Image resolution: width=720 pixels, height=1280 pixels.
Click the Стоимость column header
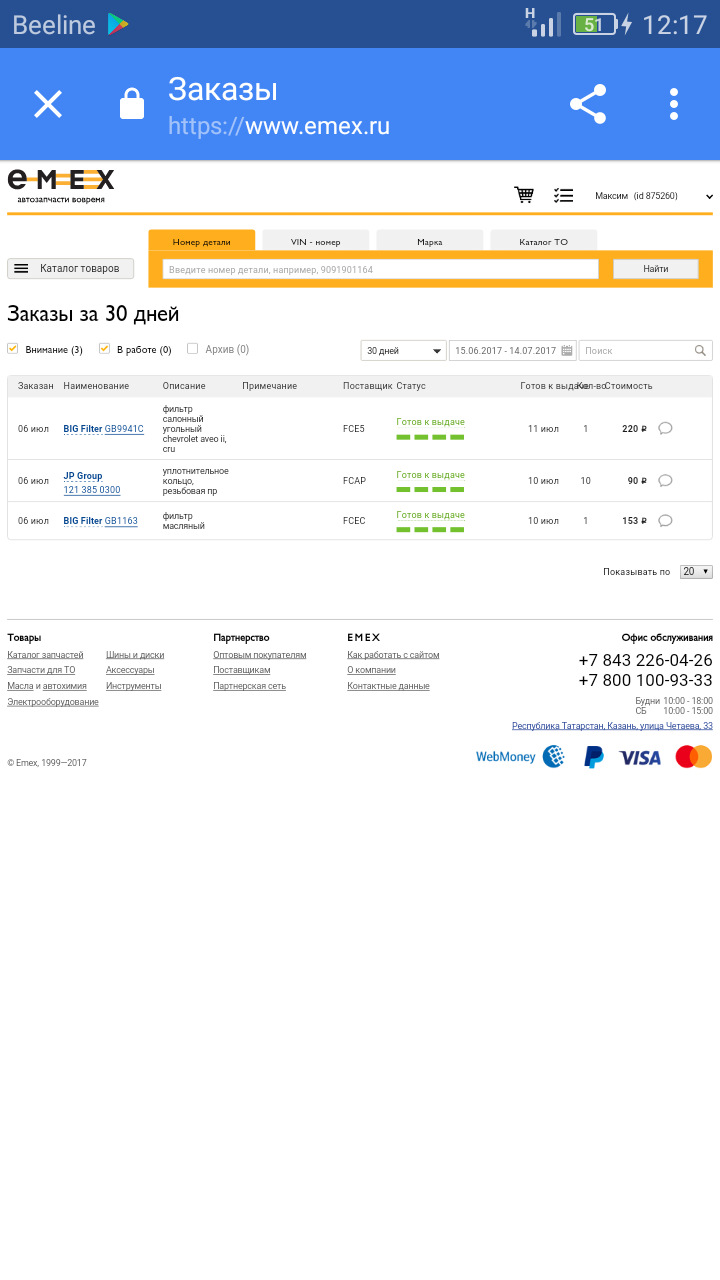[x=629, y=386]
